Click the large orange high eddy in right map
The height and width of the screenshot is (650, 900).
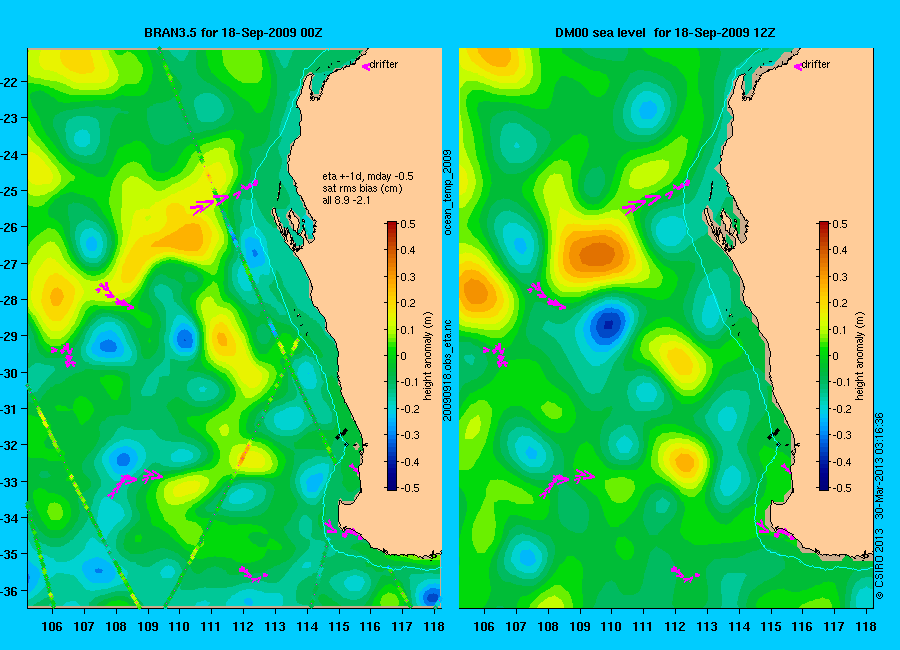(596, 253)
